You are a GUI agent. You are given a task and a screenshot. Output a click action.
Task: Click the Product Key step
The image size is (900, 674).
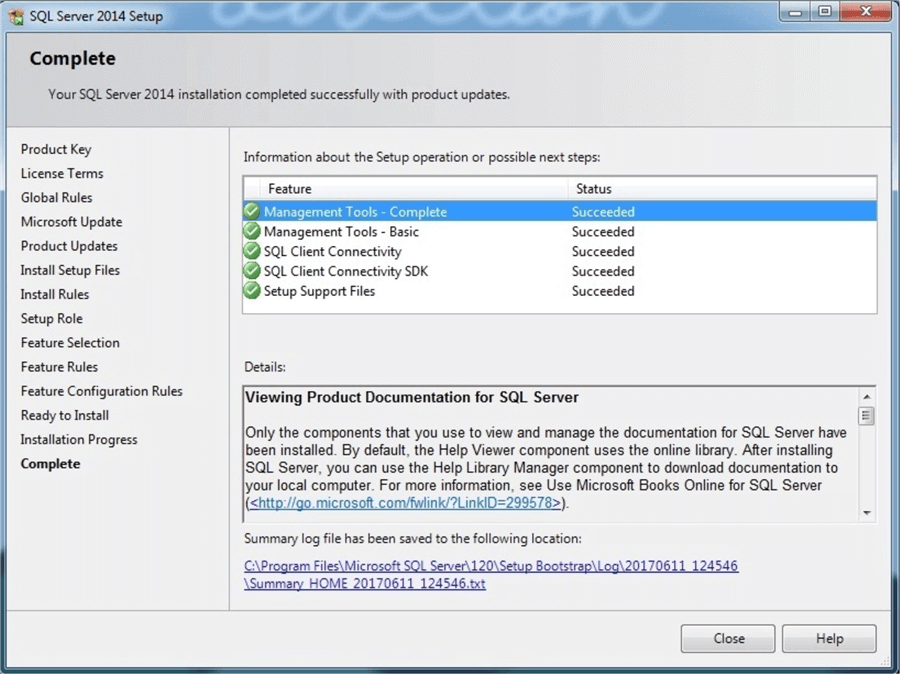click(56, 149)
